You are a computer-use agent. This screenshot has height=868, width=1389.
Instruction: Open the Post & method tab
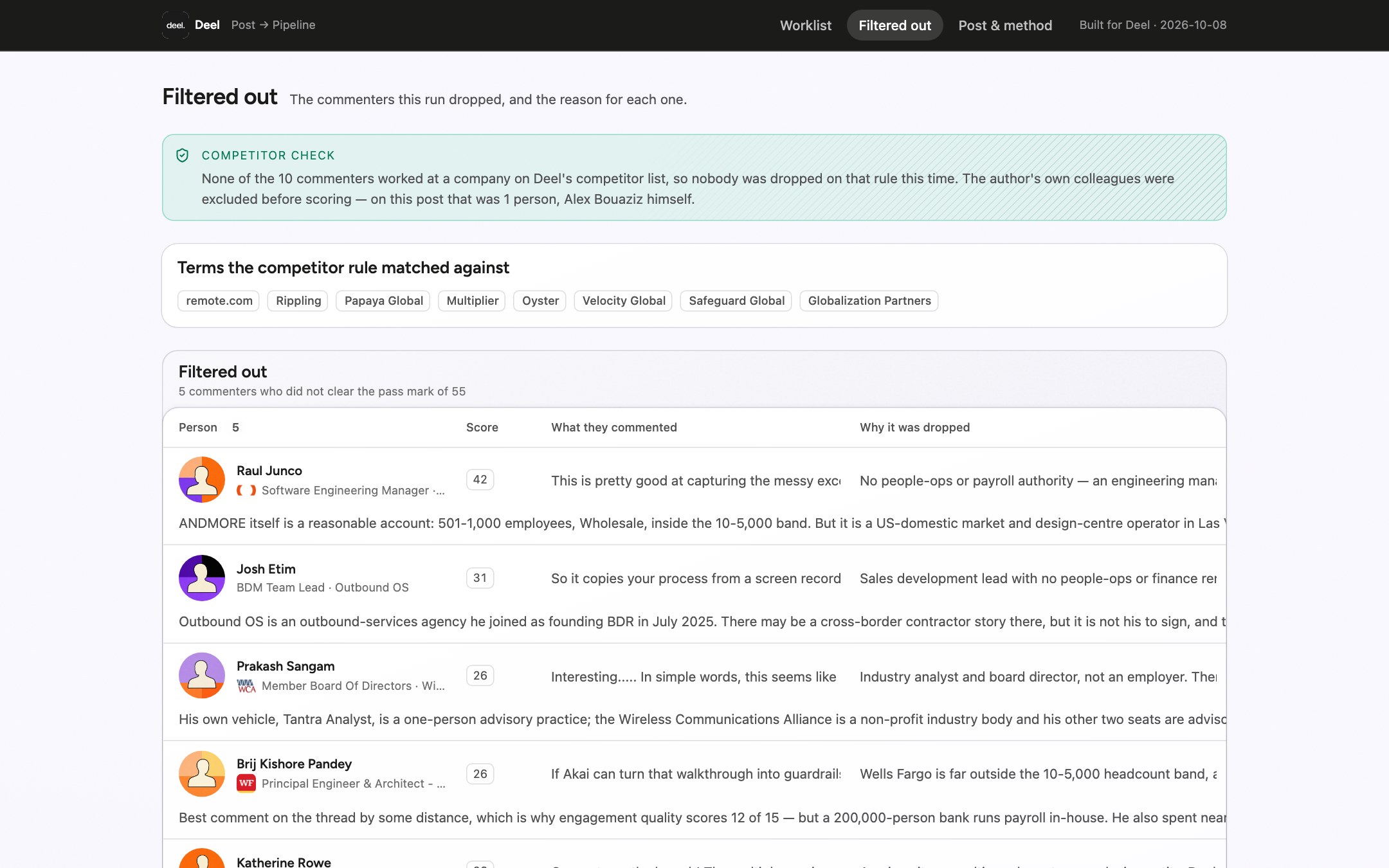click(x=1005, y=25)
